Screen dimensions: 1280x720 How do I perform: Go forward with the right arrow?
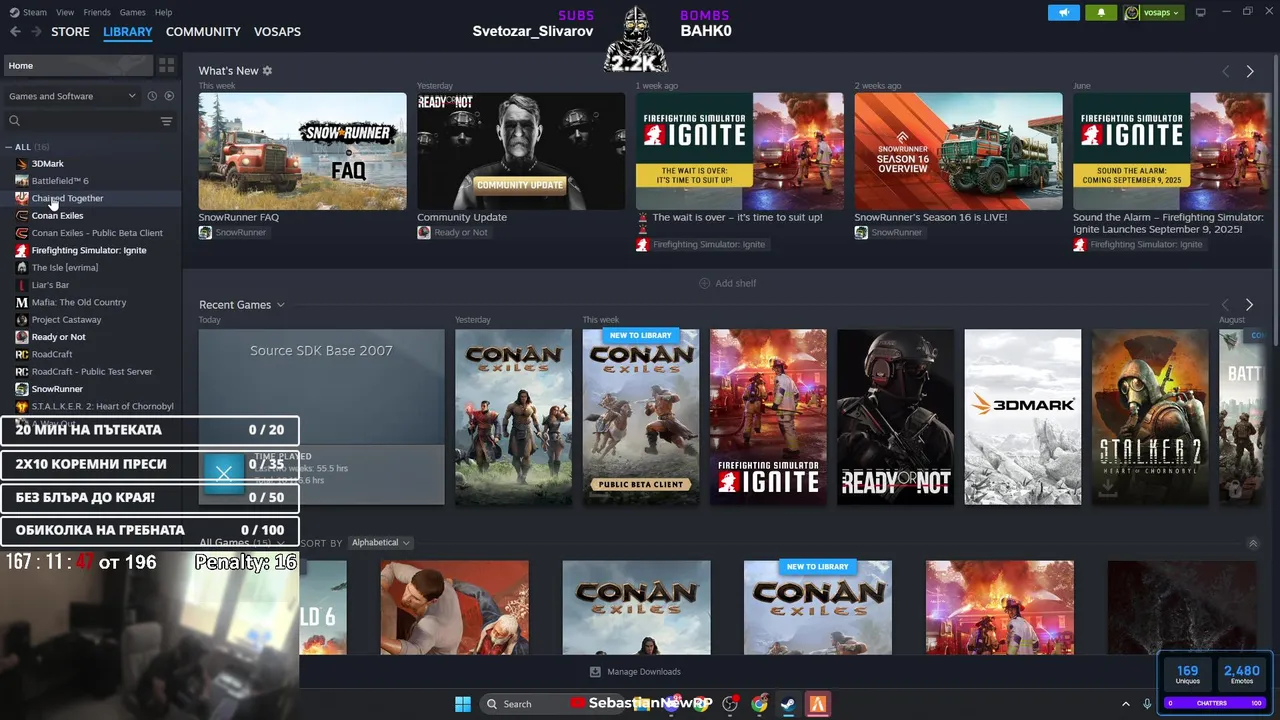point(36,32)
